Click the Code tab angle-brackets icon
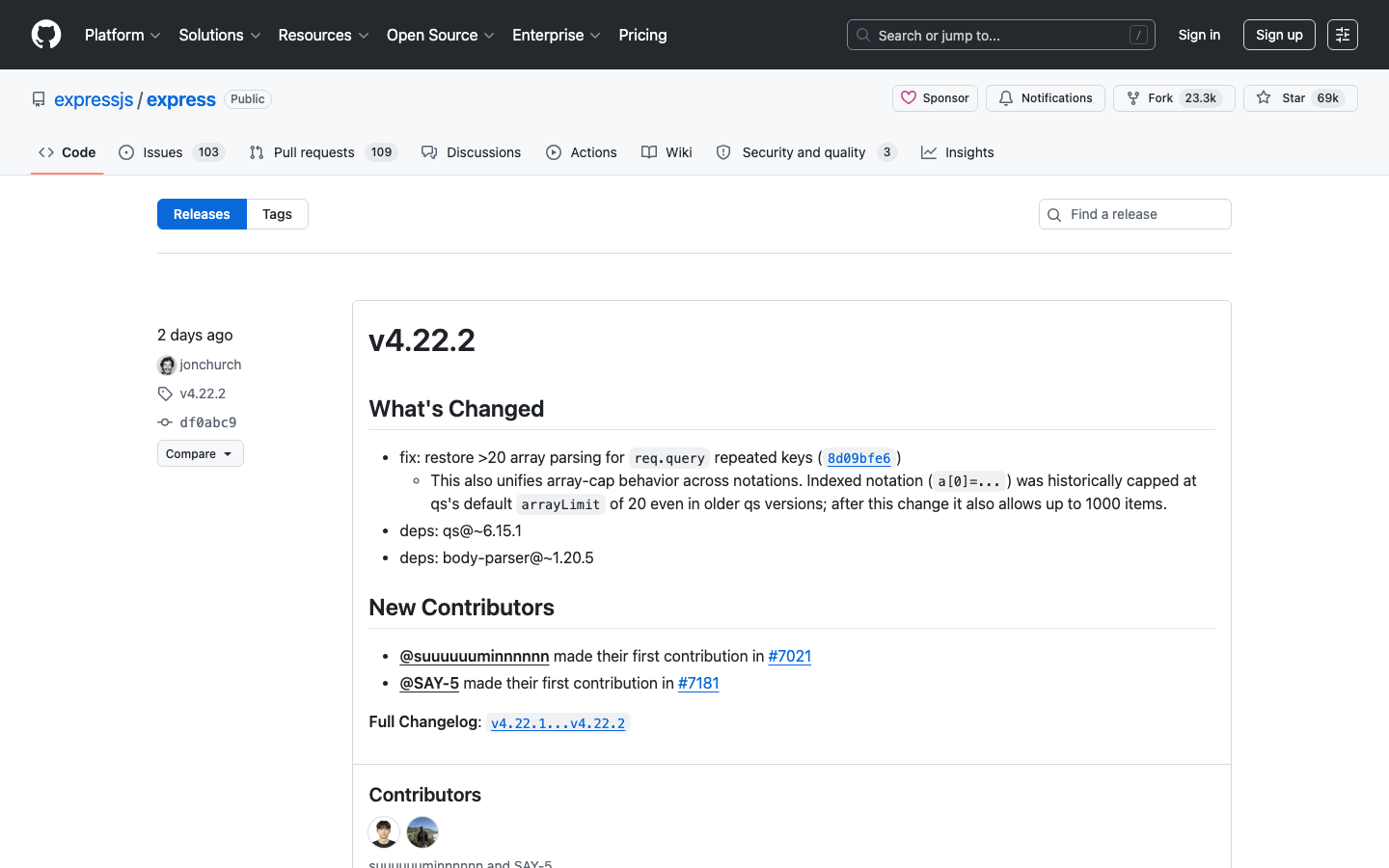This screenshot has height=868, width=1389. pos(46,152)
